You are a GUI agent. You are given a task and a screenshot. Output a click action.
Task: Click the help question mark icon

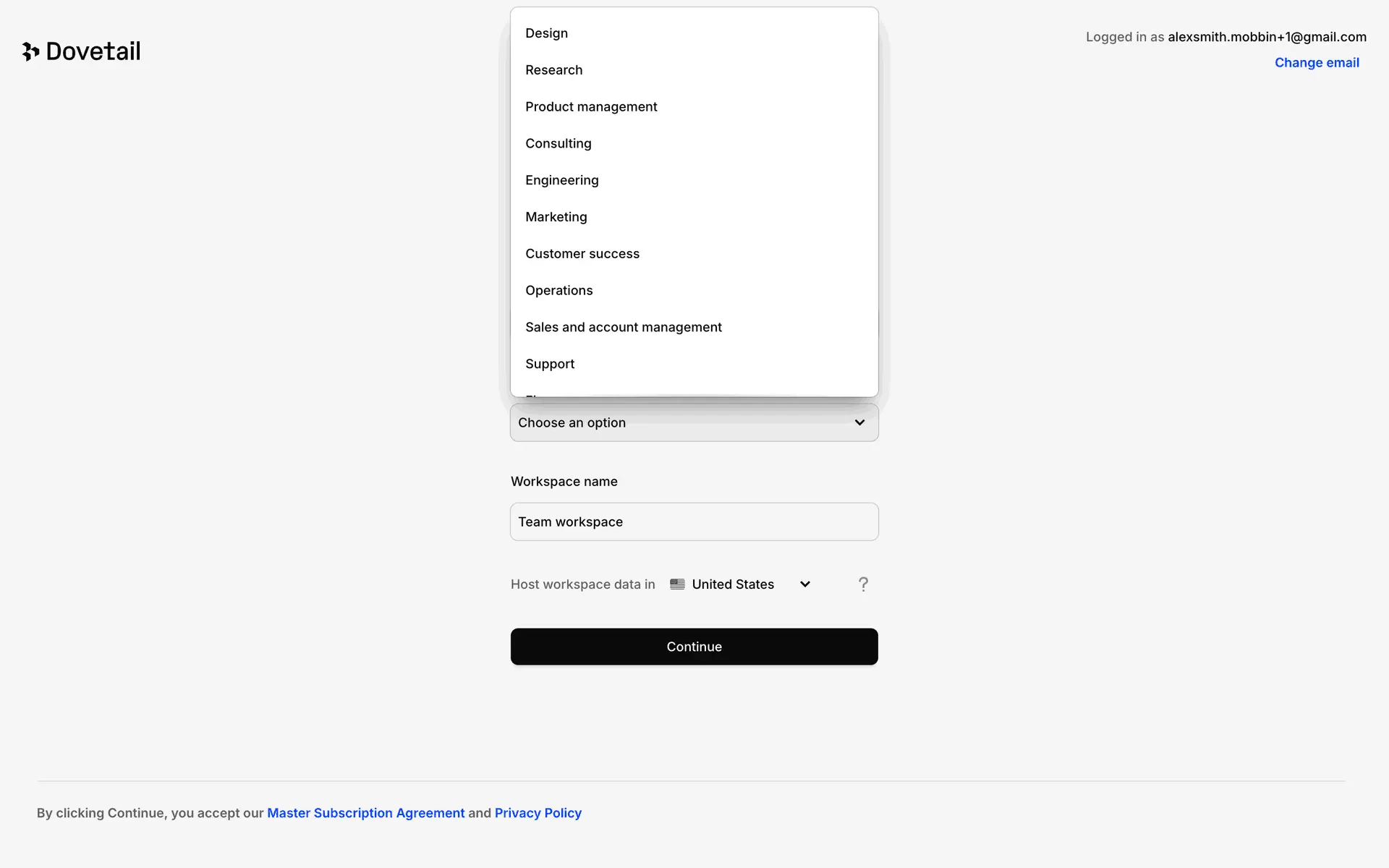pyautogui.click(x=863, y=584)
